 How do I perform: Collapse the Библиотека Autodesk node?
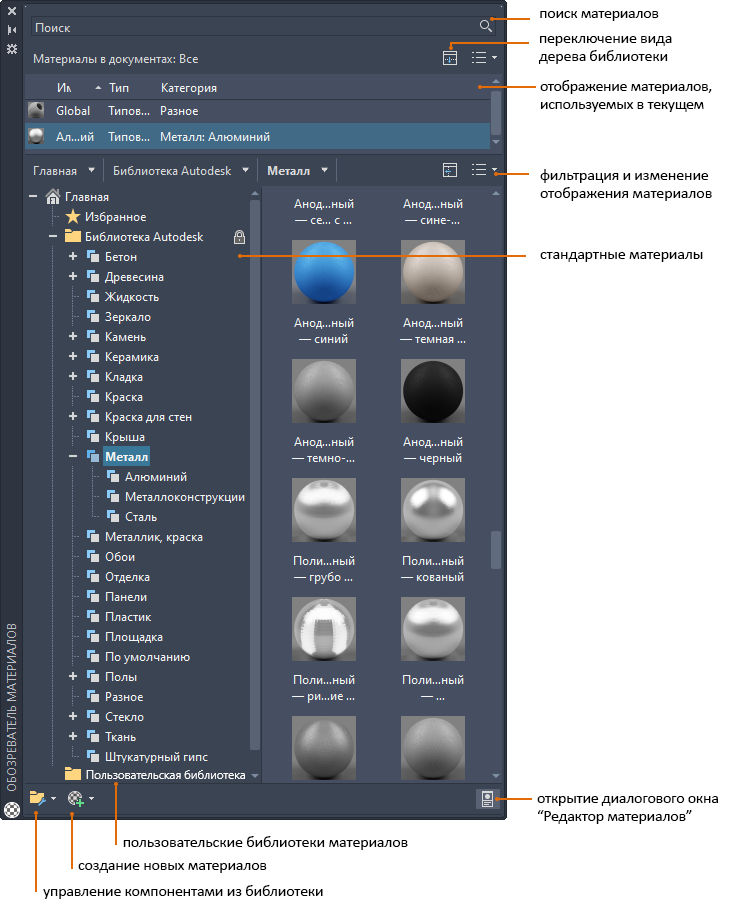point(53,236)
